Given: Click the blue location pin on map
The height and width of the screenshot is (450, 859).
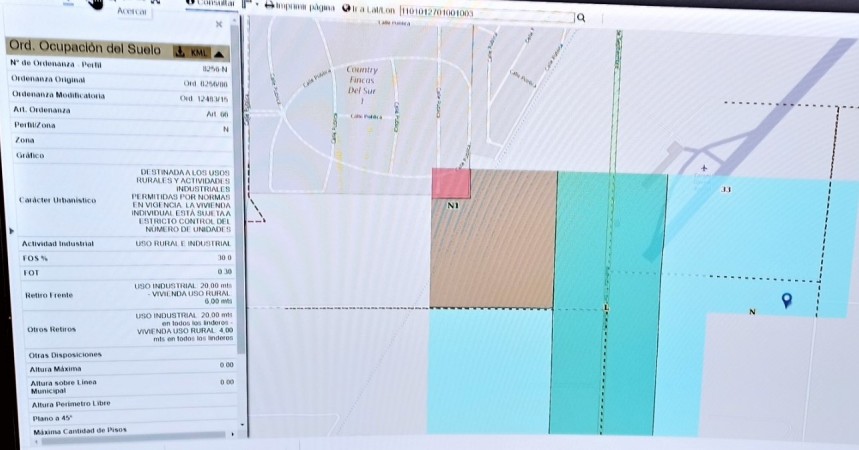Looking at the screenshot, I should [x=787, y=299].
